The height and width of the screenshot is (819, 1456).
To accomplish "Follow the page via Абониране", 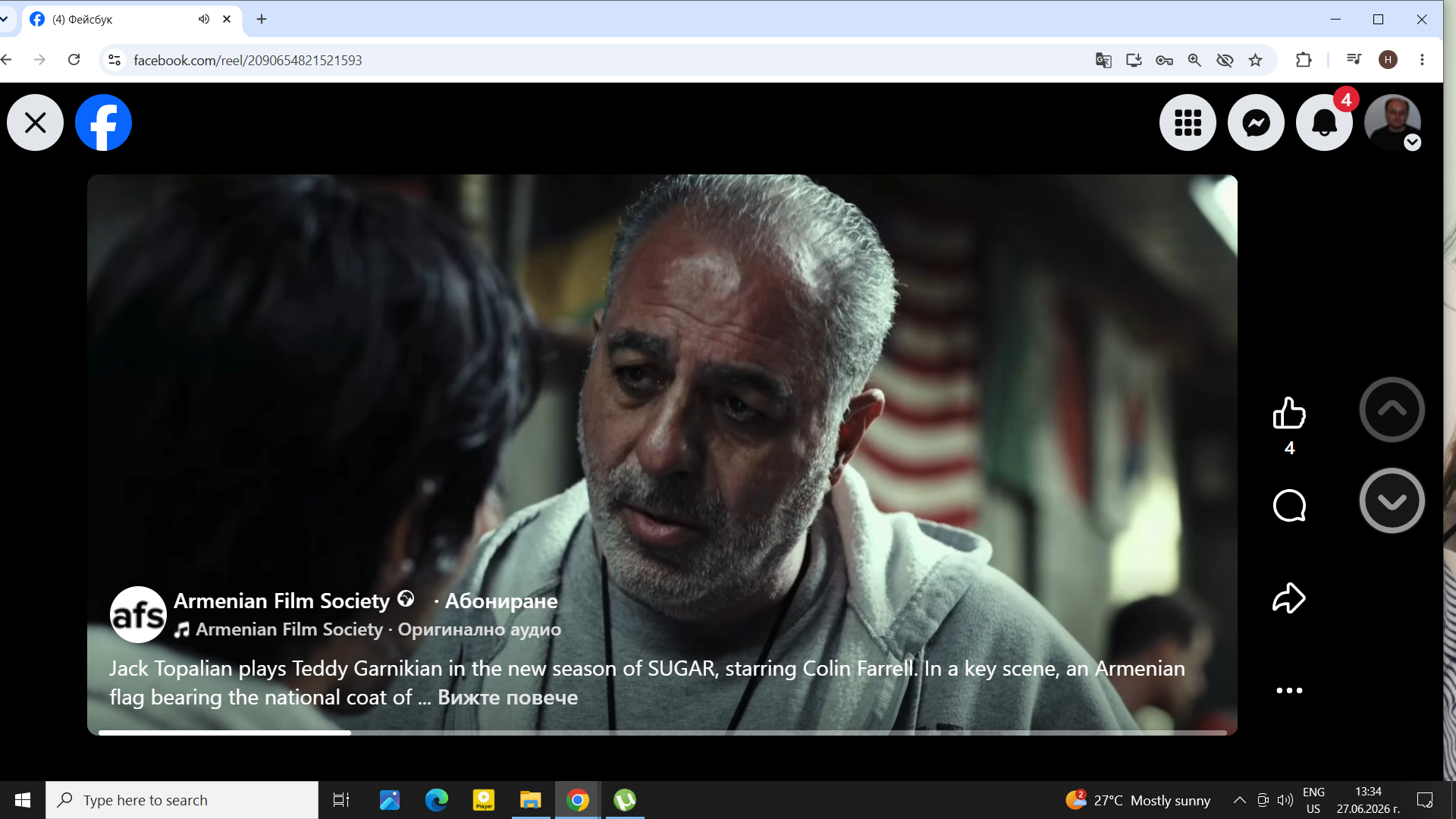I will pos(501,601).
